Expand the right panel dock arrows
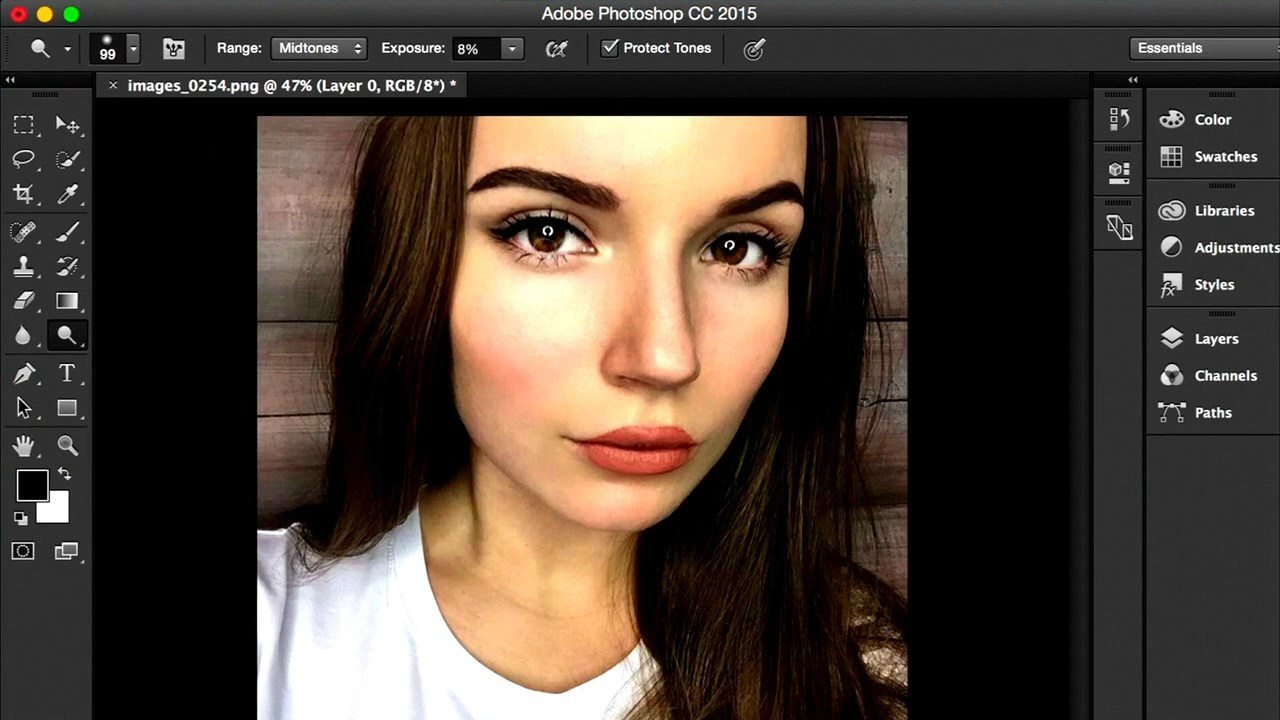1280x720 pixels. click(1133, 80)
